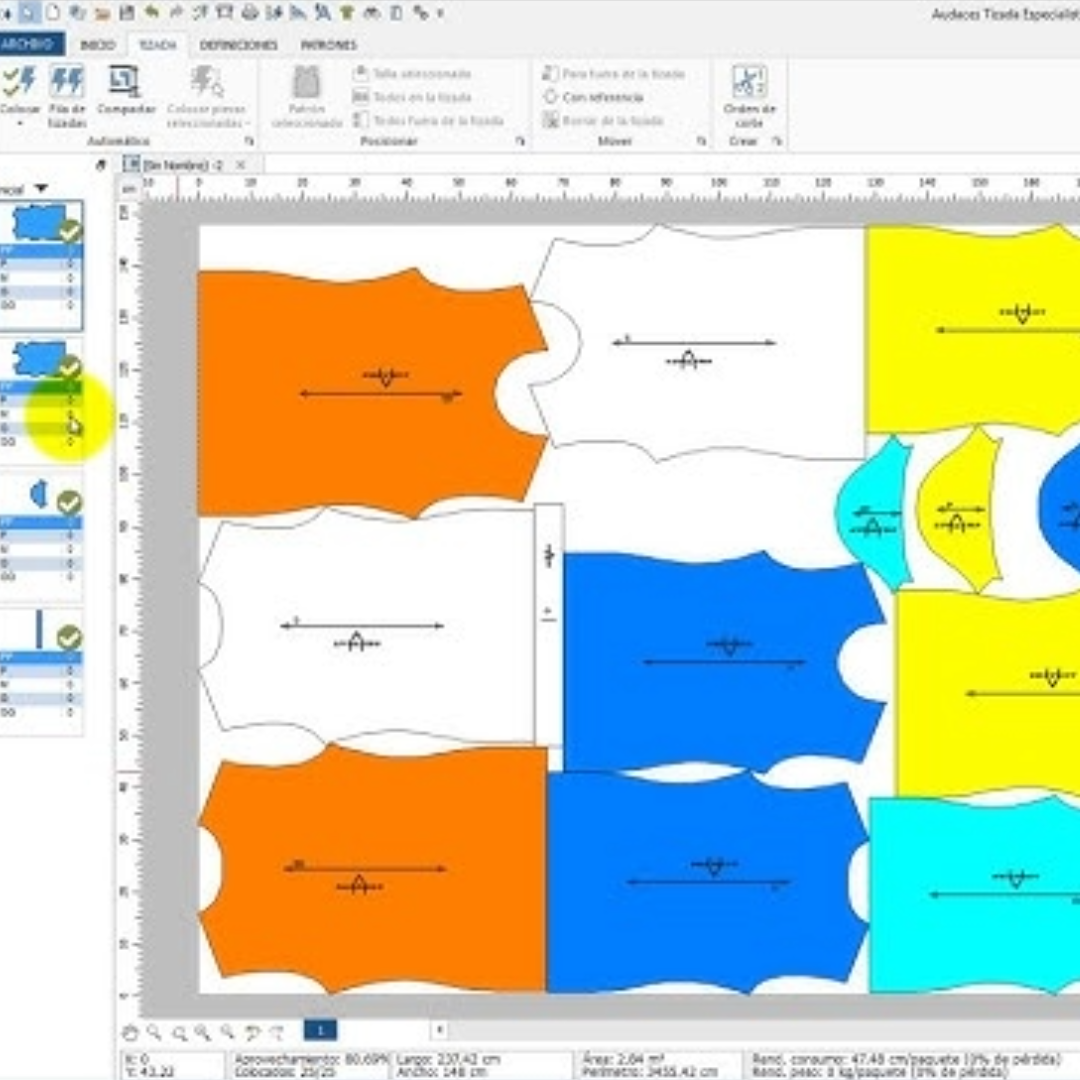Viewport: 1080px width, 1080px height.
Task: Select the Compactar marker tool
Action: (x=125, y=81)
